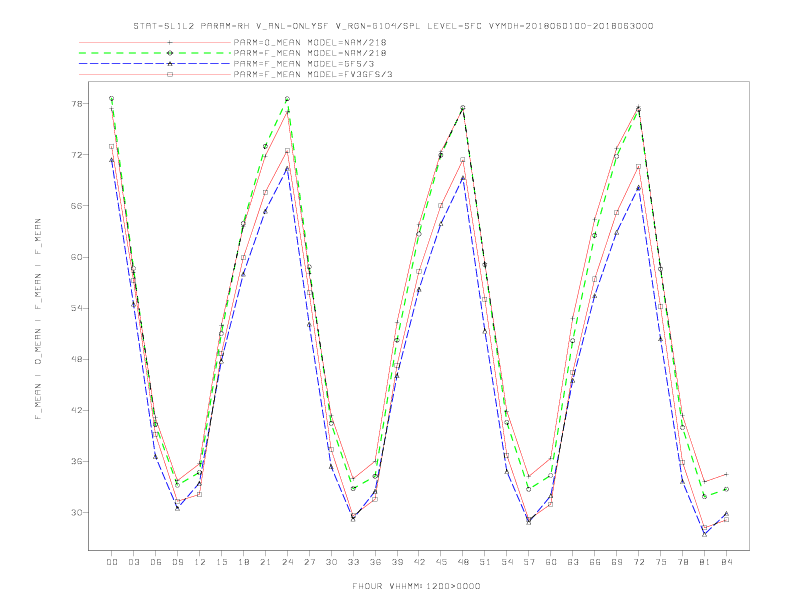
Task: Click y-axis tick label 36
Action: (77, 461)
